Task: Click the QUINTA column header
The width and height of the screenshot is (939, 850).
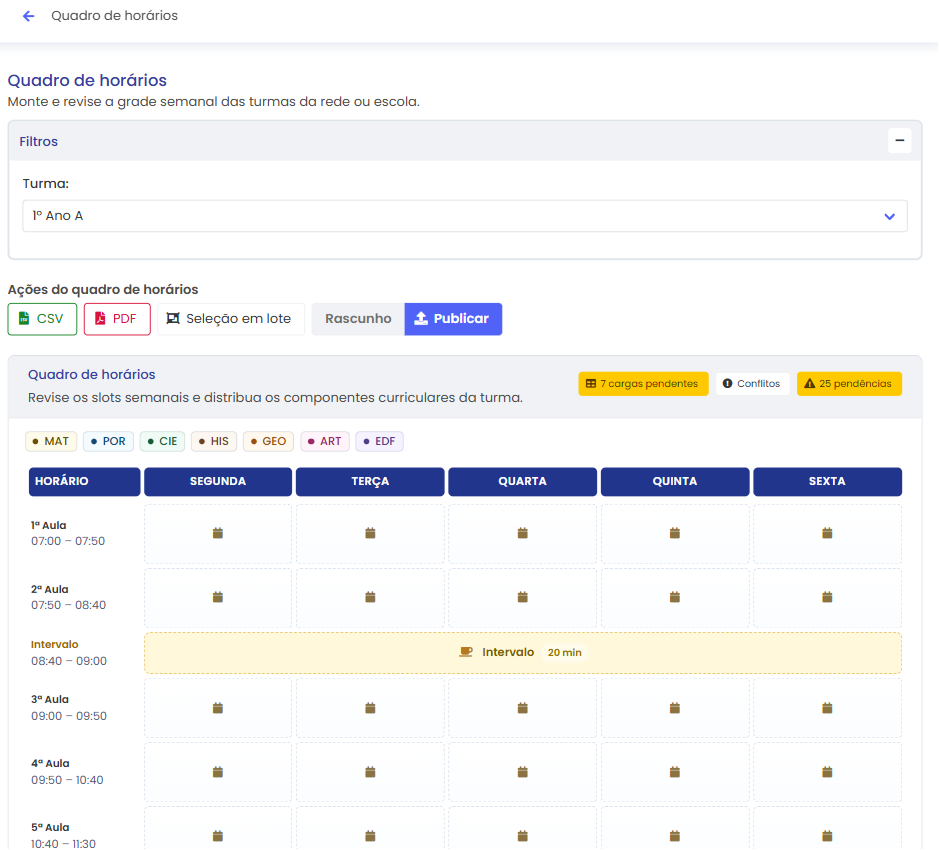Action: pyautogui.click(x=675, y=482)
